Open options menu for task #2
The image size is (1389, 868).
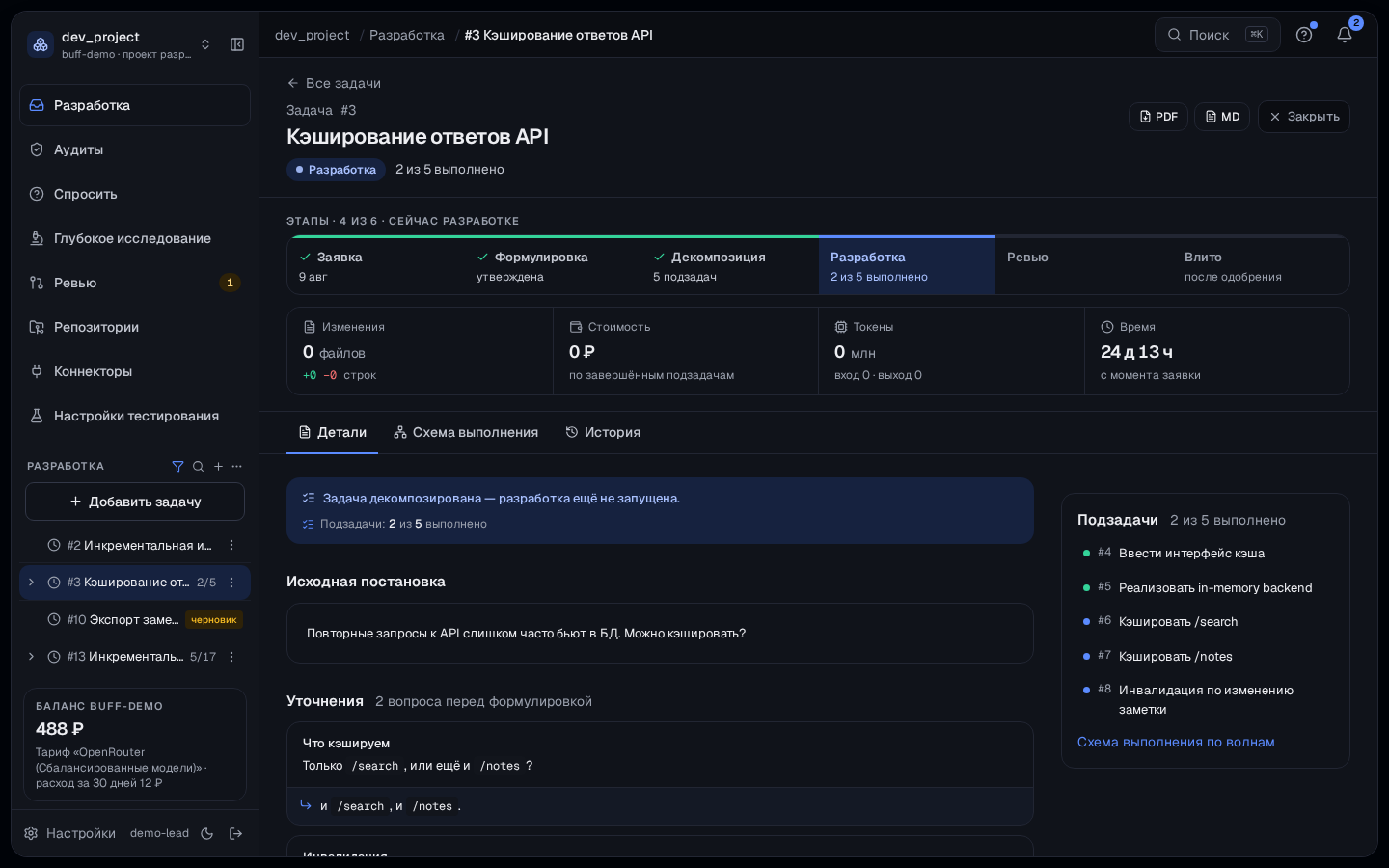point(231,545)
